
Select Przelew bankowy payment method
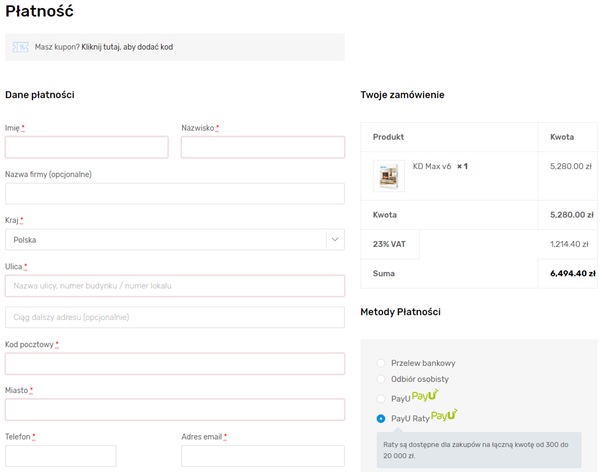pos(381,363)
